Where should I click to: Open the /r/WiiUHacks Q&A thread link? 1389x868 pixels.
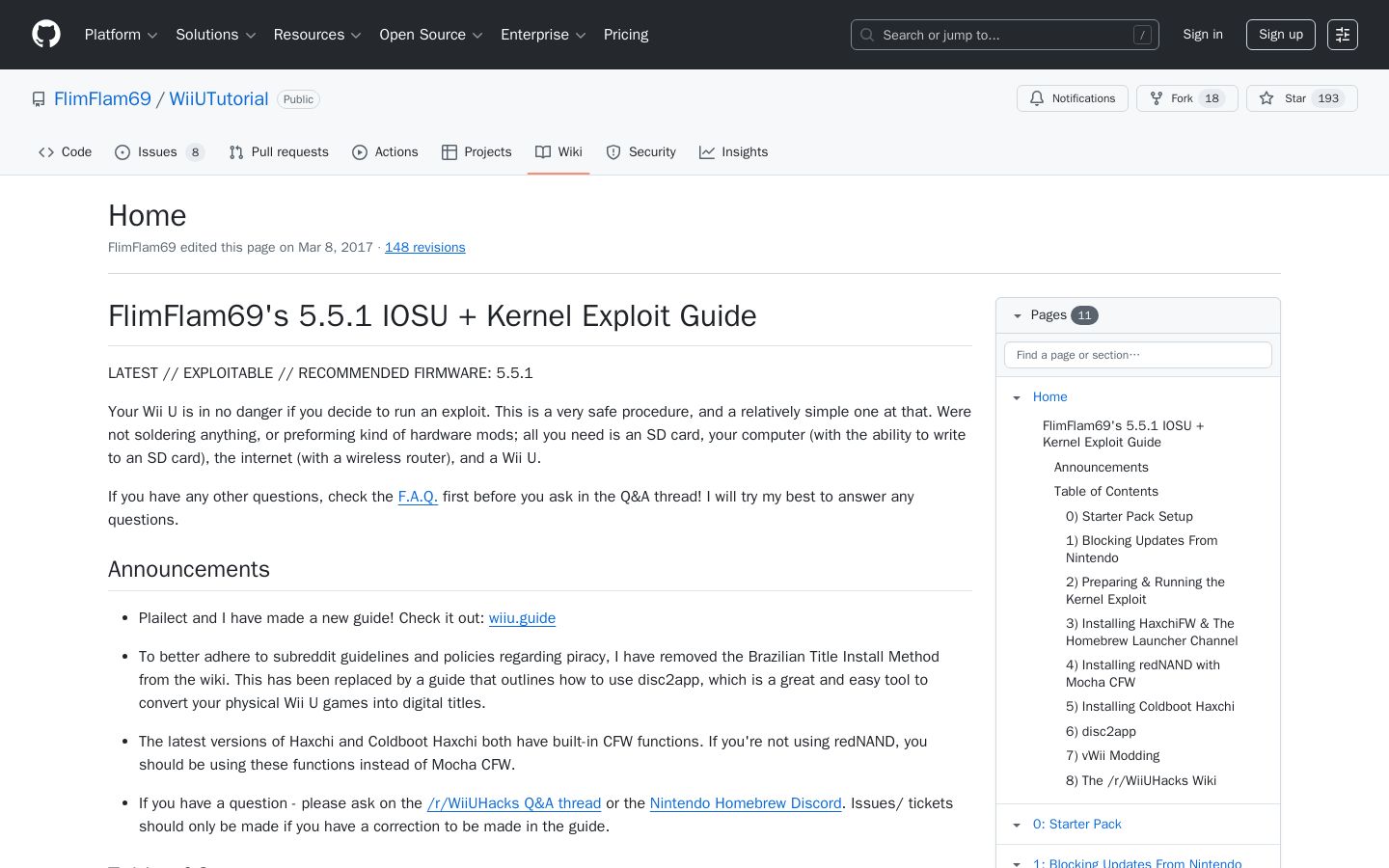pyautogui.click(x=514, y=803)
